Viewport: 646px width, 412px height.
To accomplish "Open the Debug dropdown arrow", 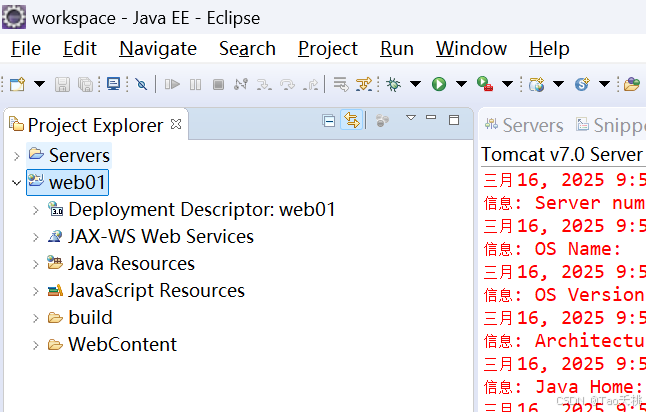I will 415,84.
